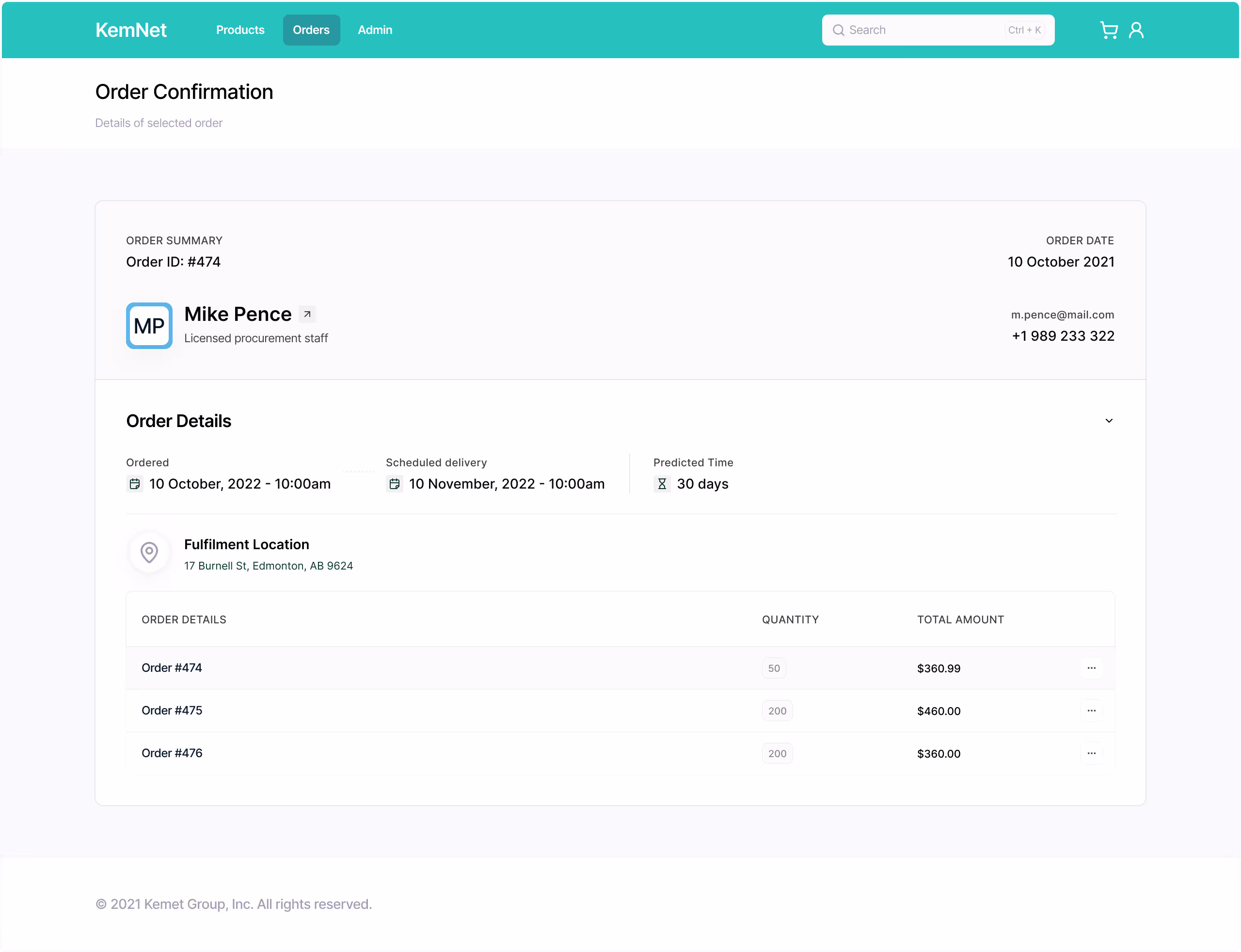Collapse the Order Details section chevron
Screen dimensions: 1241x952
pyautogui.click(x=1108, y=421)
